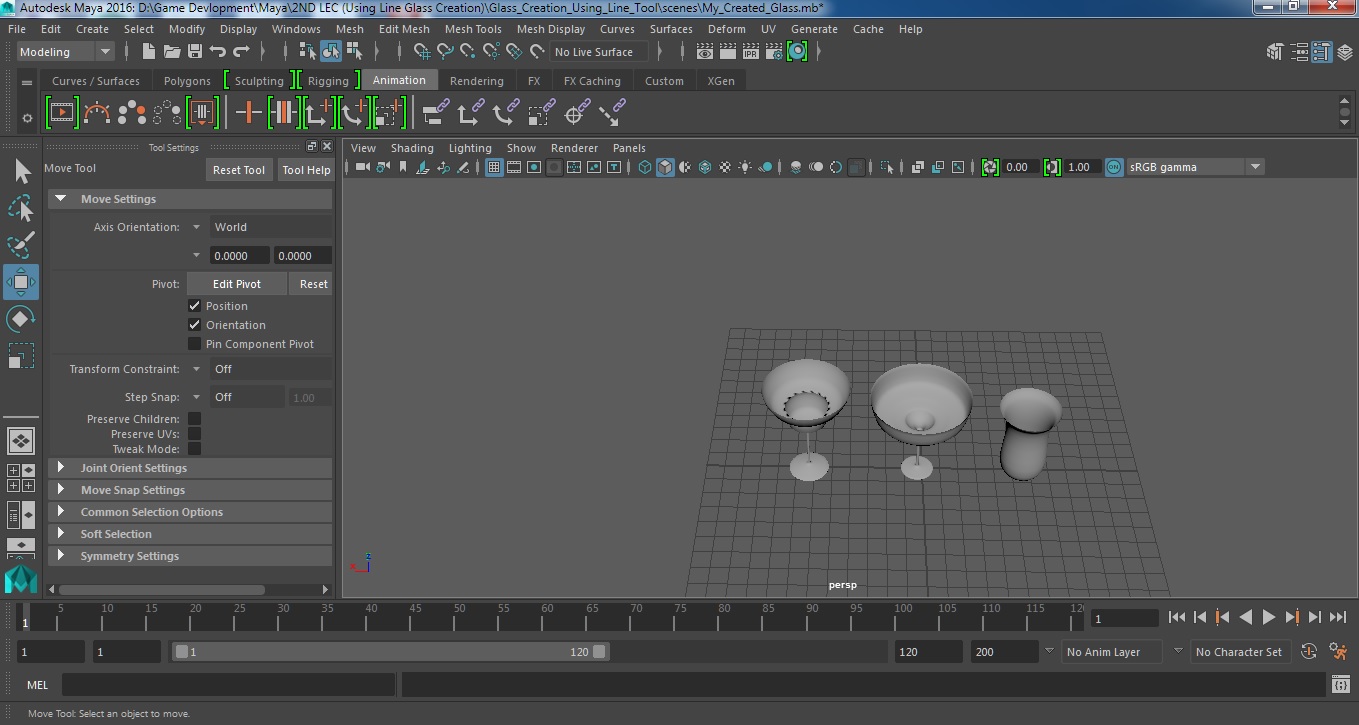Click the Set Key shelf icon

pos(248,113)
